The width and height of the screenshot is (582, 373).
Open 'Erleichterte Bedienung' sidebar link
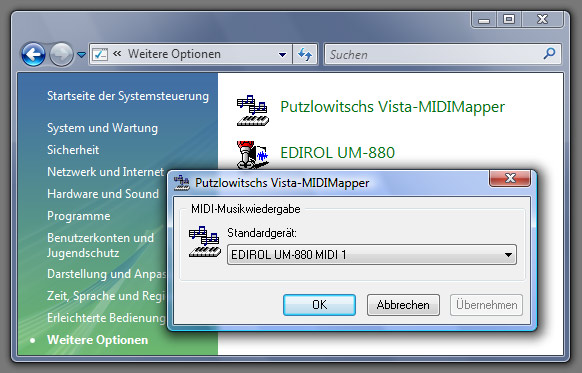tap(106, 318)
